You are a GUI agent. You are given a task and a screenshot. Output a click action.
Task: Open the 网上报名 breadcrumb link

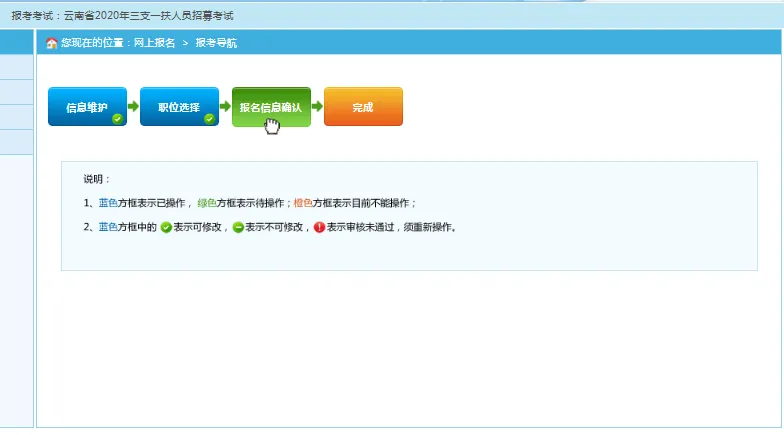(154, 43)
